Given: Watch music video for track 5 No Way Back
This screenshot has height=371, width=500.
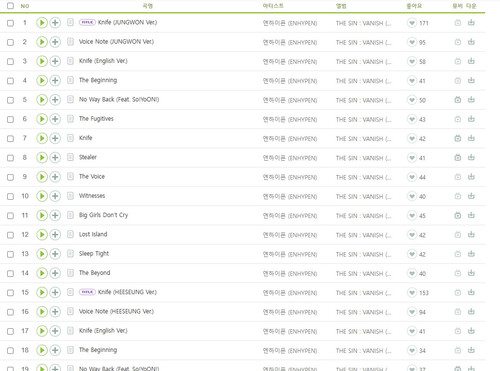Looking at the screenshot, I should (458, 100).
